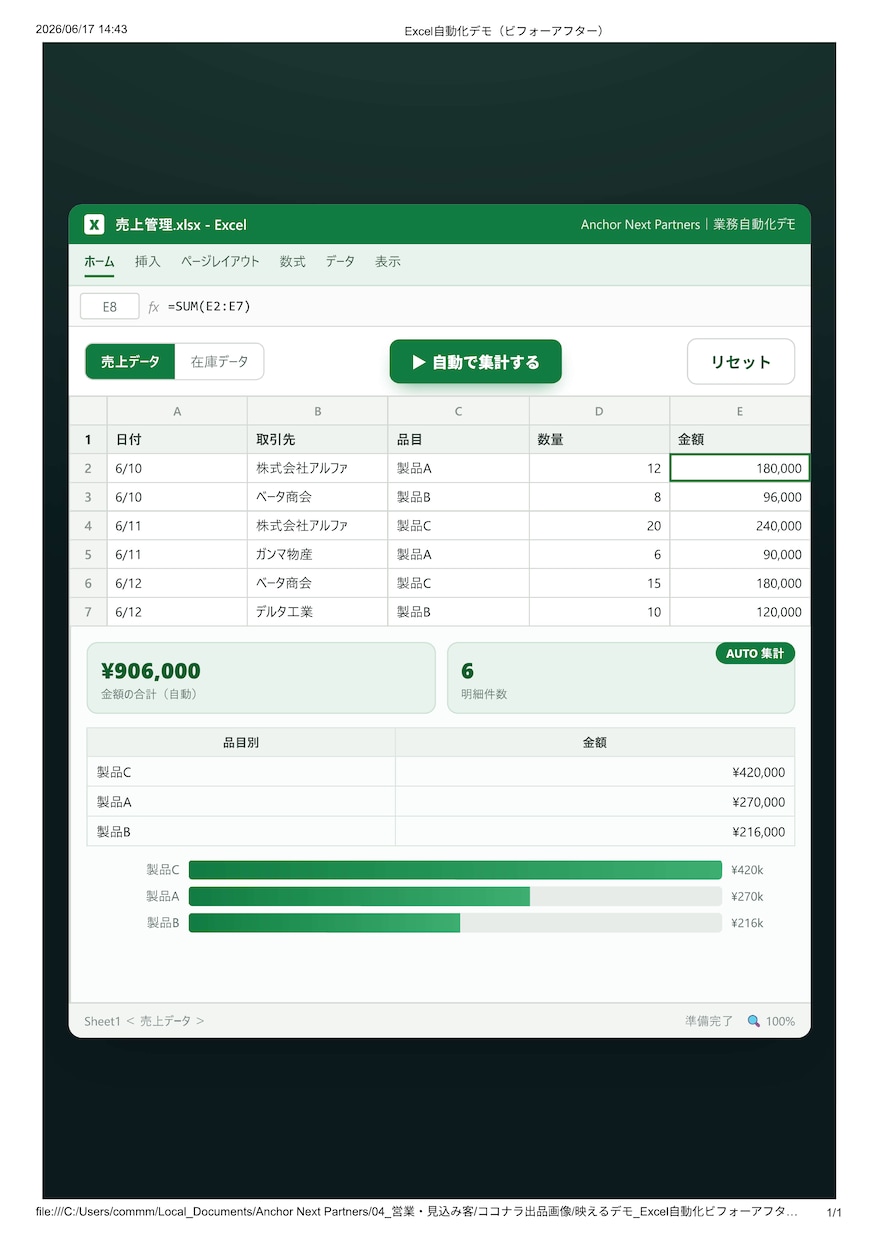Click the ¥270,000 summary value
The image size is (877, 1240).
(x=758, y=802)
